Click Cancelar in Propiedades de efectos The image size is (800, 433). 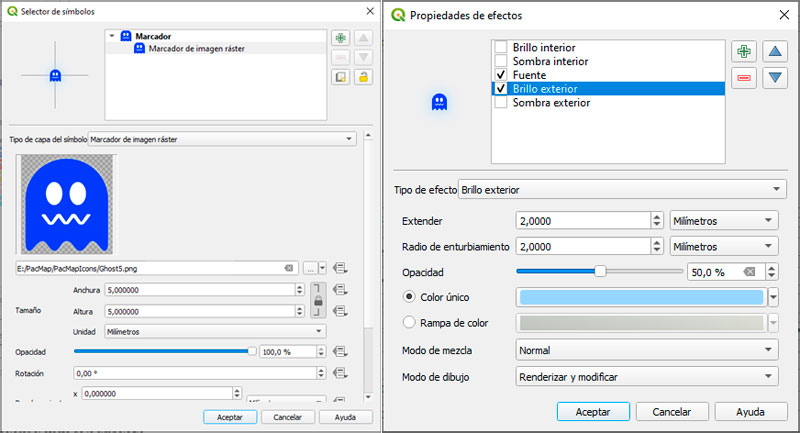[x=671, y=412]
